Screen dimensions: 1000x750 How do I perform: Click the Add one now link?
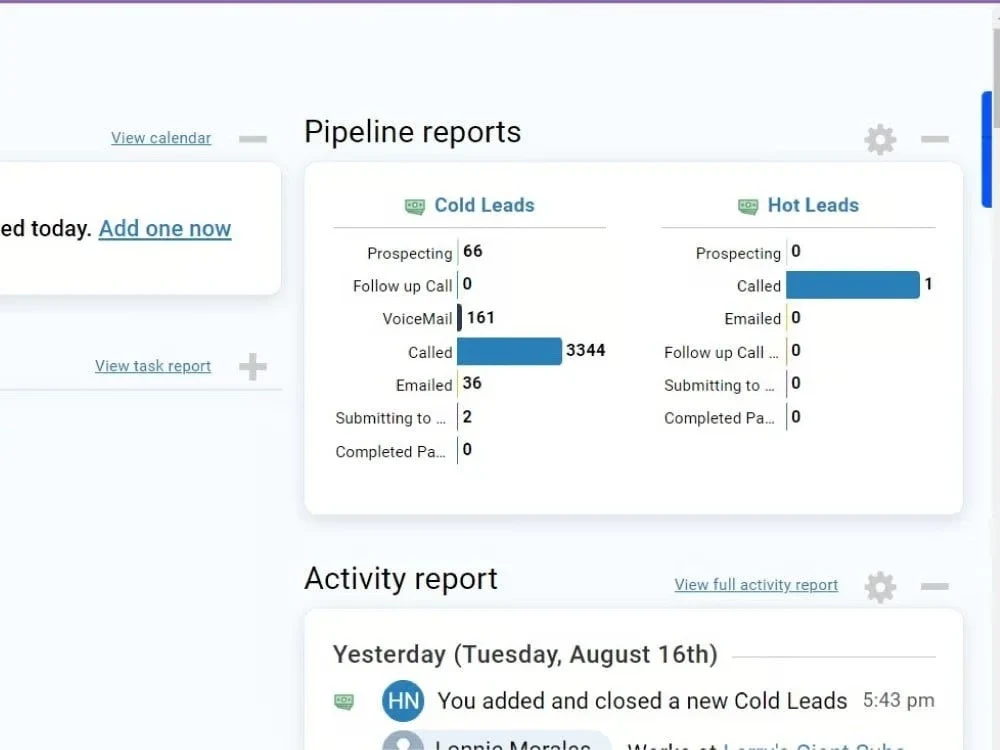pos(165,228)
